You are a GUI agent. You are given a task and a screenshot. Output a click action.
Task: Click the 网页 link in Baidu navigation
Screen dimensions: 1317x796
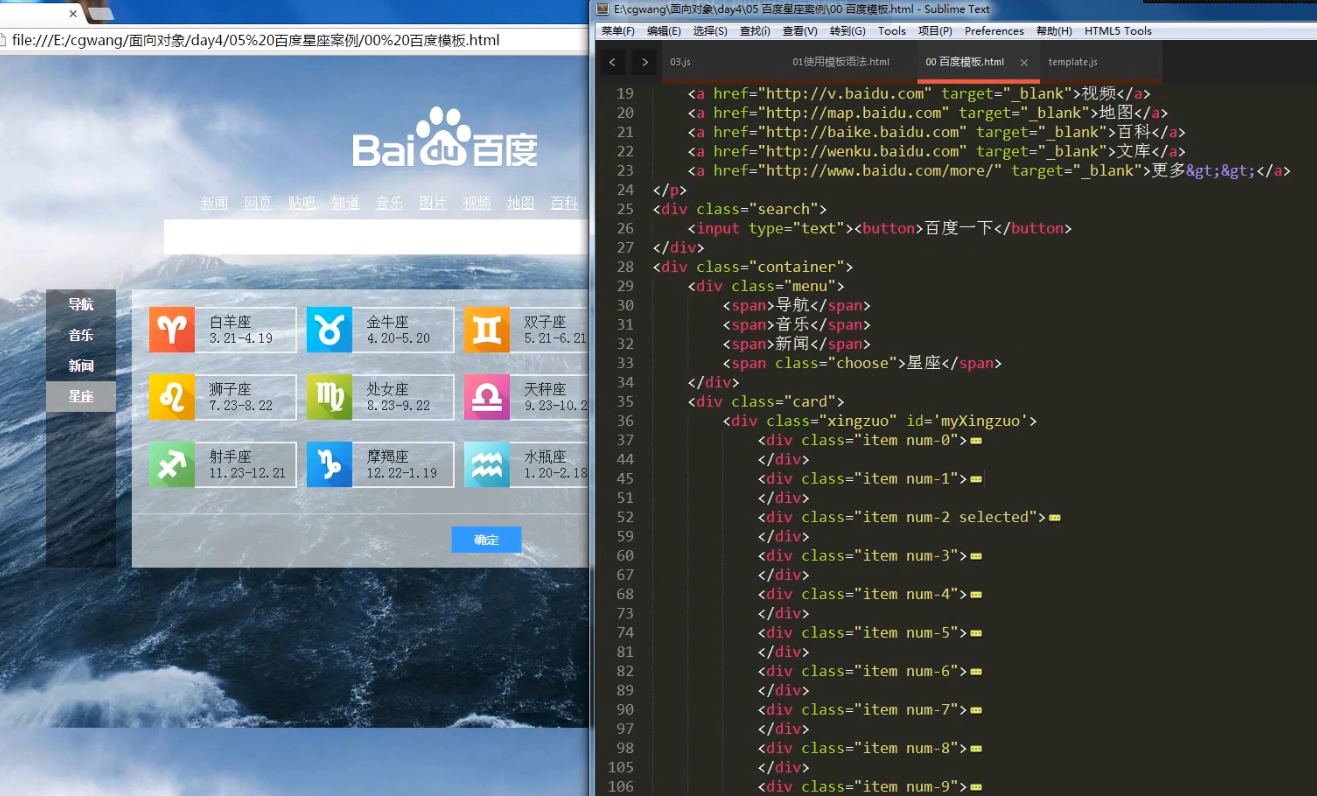[x=258, y=203]
